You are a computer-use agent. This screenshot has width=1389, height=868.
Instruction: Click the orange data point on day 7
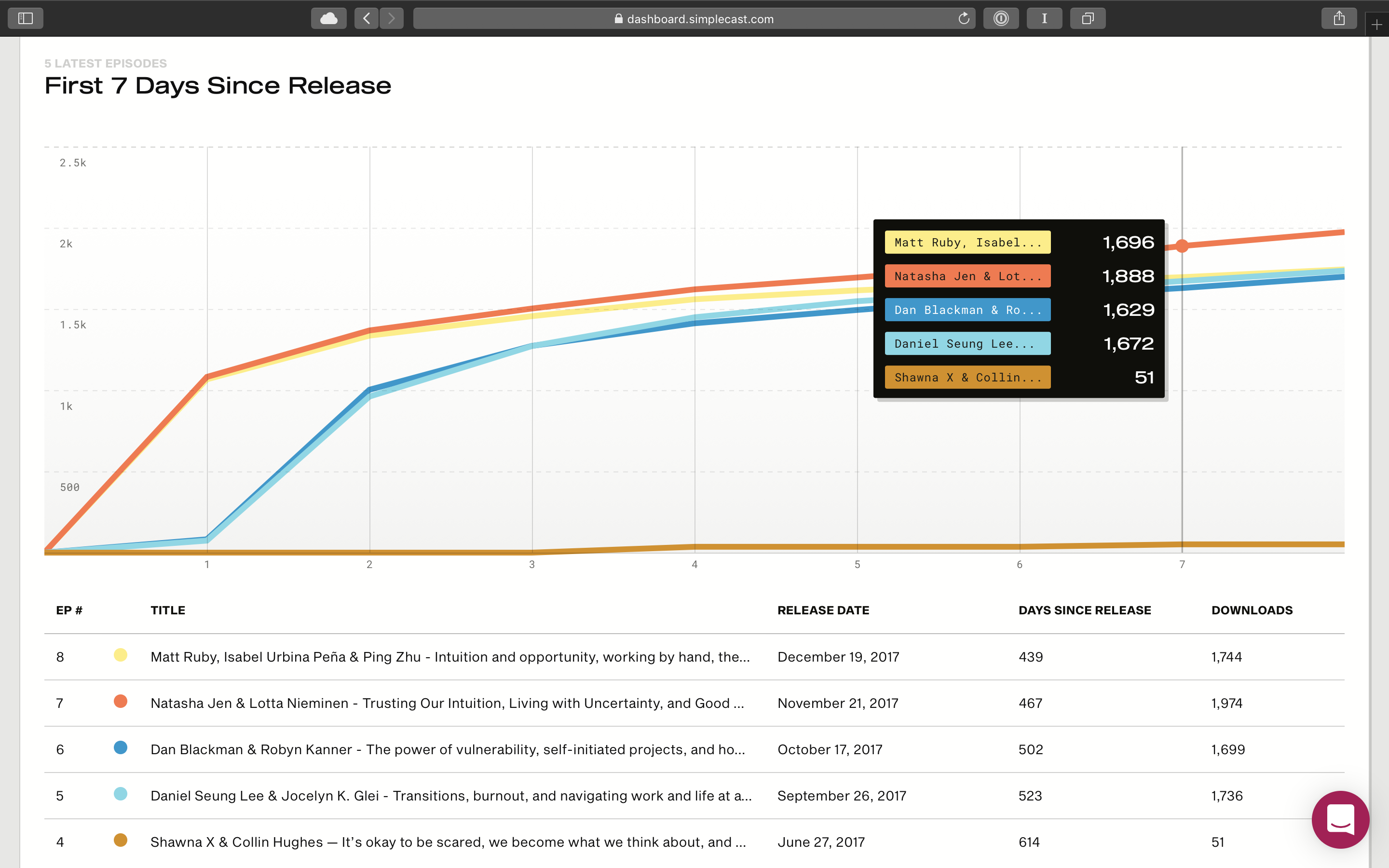[1182, 246]
